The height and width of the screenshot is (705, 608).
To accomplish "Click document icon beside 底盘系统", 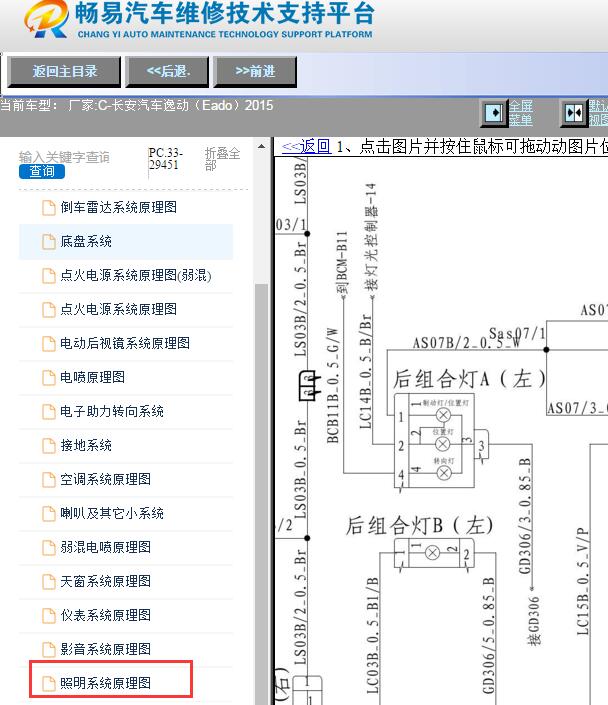I will click(x=49, y=242).
